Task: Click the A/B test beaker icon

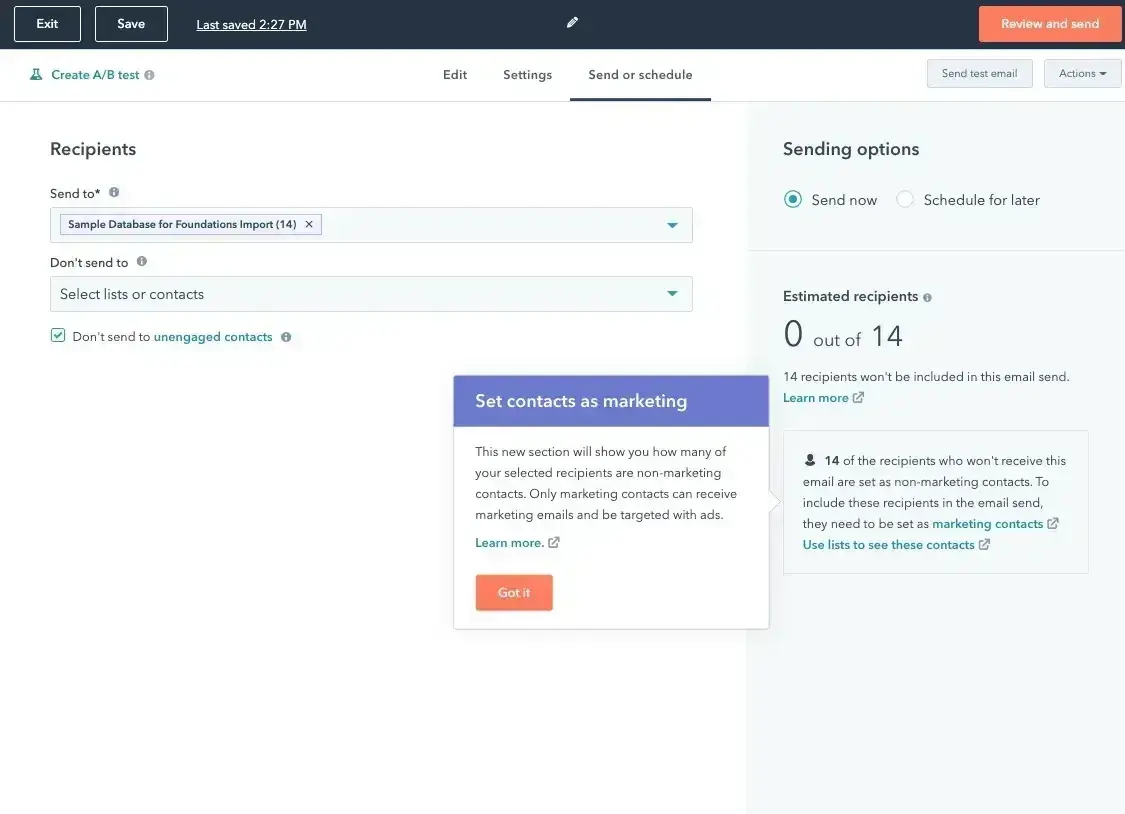Action: 33,74
